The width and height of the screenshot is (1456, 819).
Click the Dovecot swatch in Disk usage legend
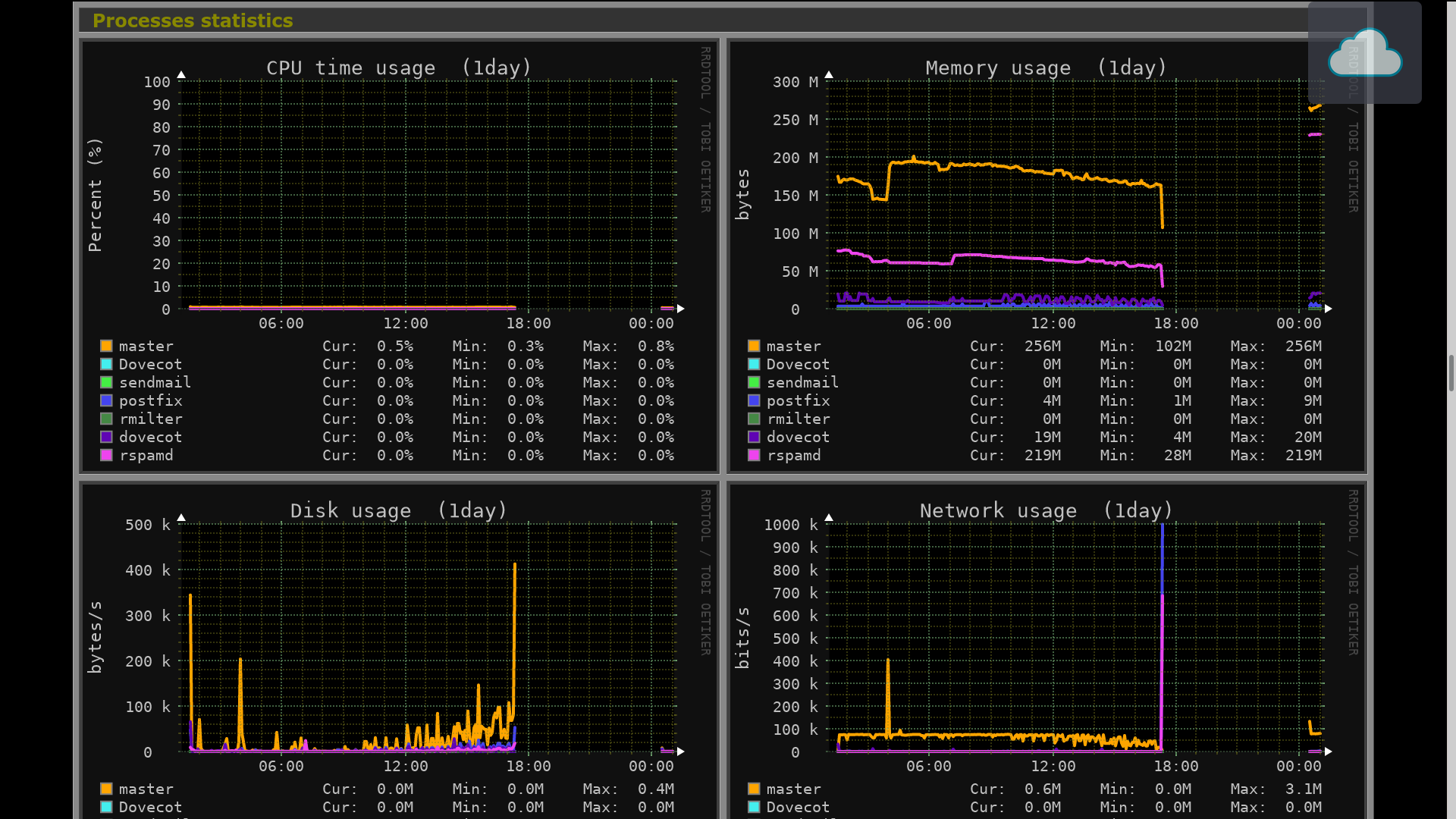[x=106, y=807]
